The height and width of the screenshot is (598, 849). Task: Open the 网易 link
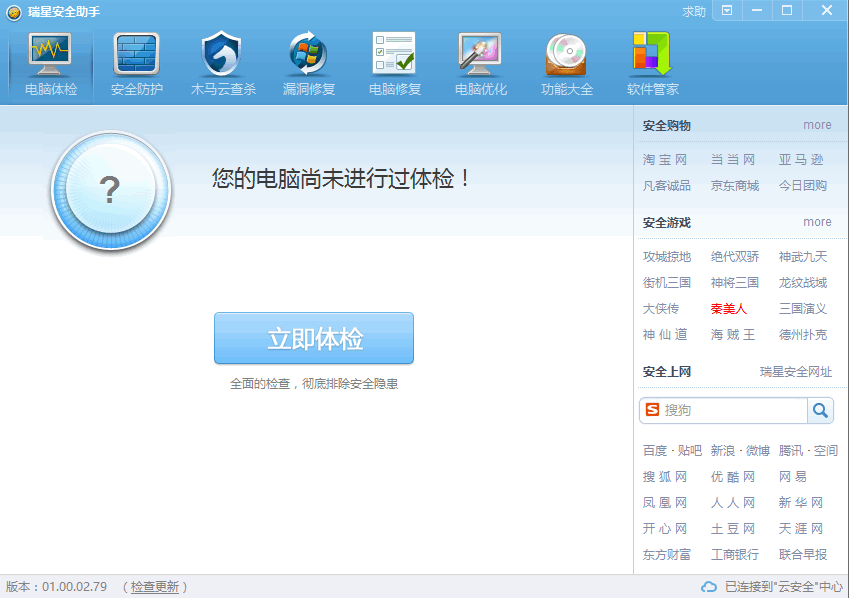[793, 477]
